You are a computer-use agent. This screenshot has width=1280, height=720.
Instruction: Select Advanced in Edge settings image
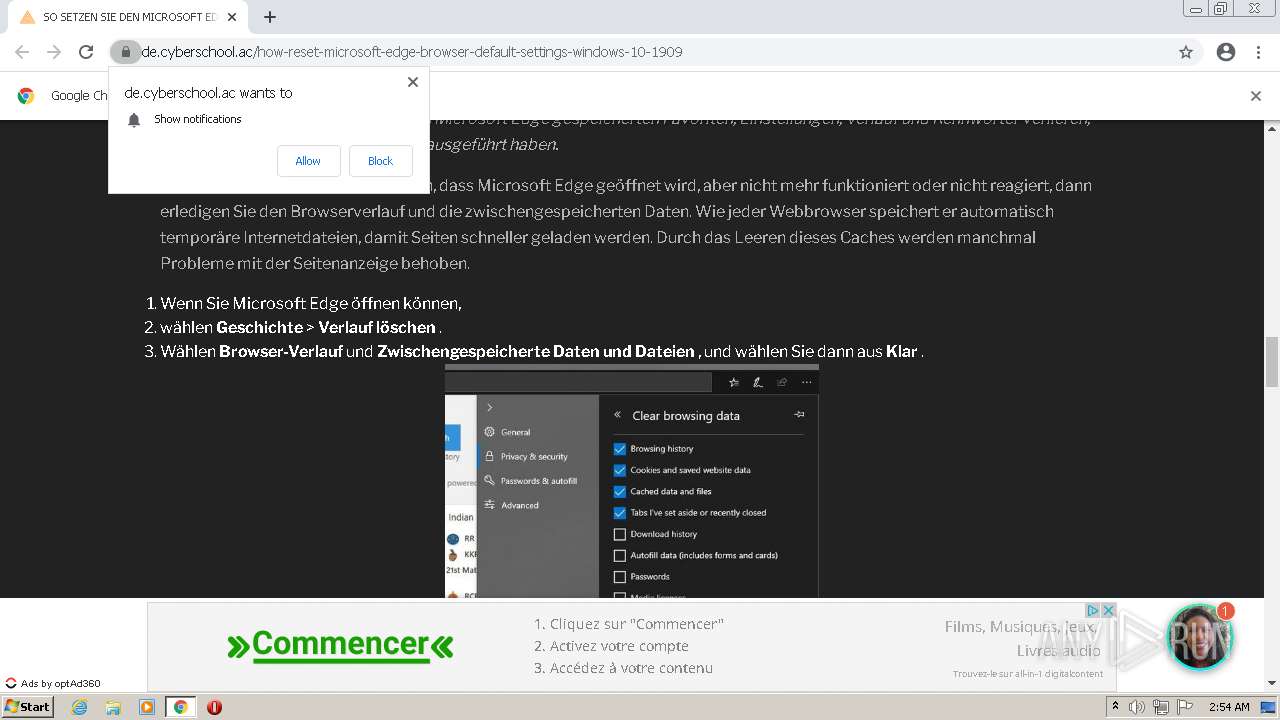[x=519, y=505]
